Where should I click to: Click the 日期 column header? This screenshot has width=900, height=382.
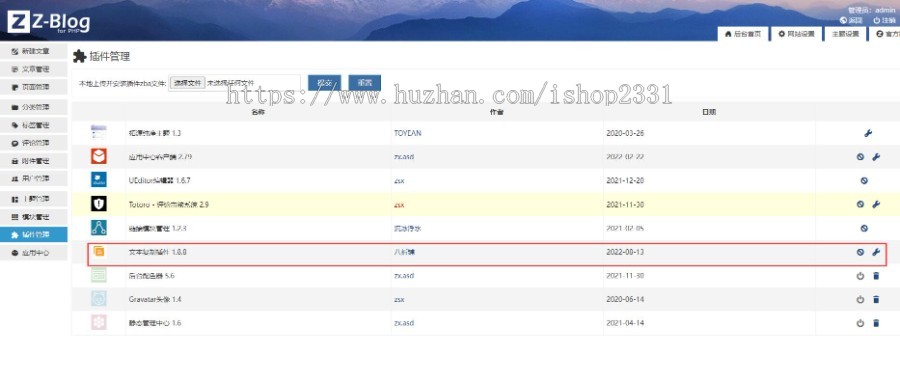pos(709,112)
